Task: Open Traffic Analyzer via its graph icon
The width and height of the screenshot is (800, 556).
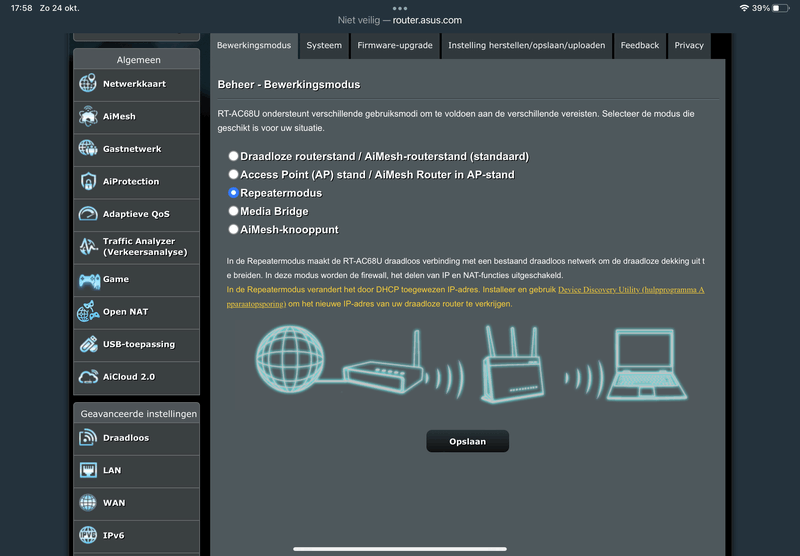Action: (x=88, y=247)
